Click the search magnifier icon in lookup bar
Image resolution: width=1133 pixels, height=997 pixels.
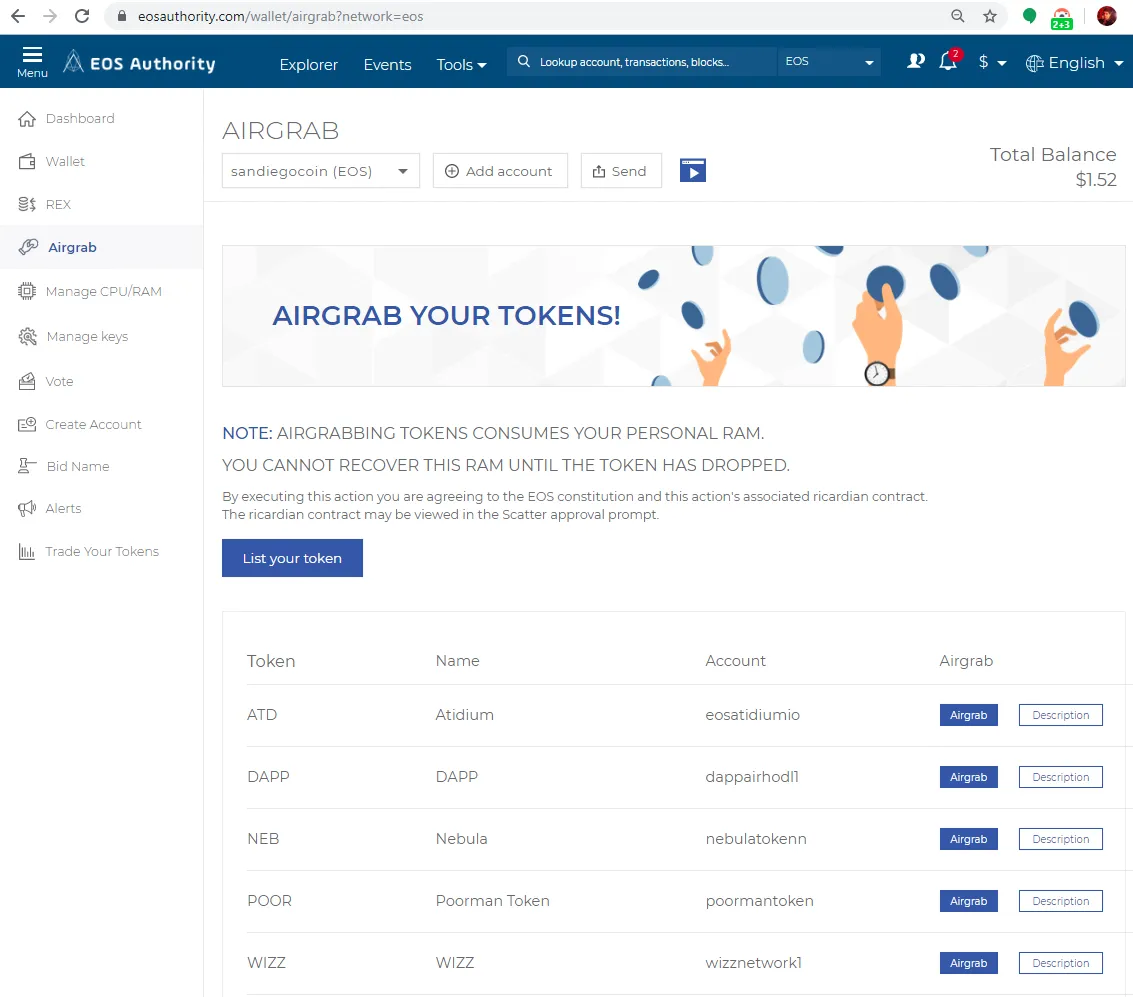524,61
